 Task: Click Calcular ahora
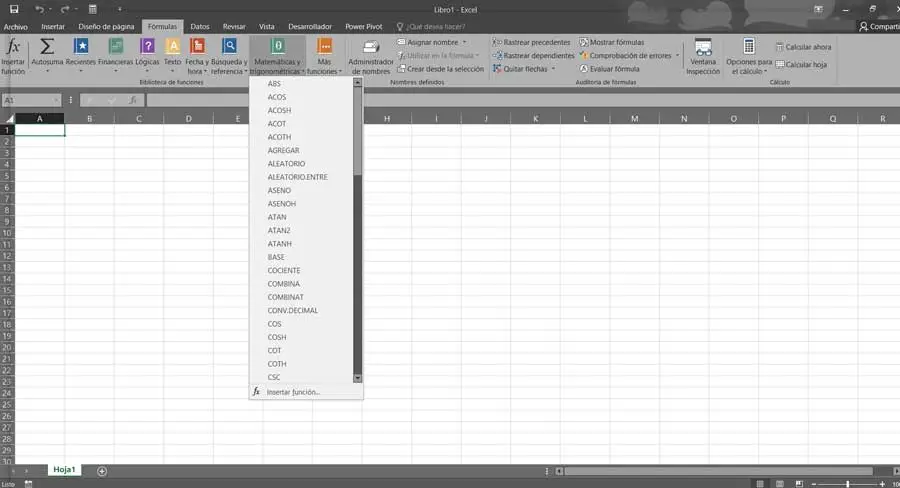pos(803,47)
